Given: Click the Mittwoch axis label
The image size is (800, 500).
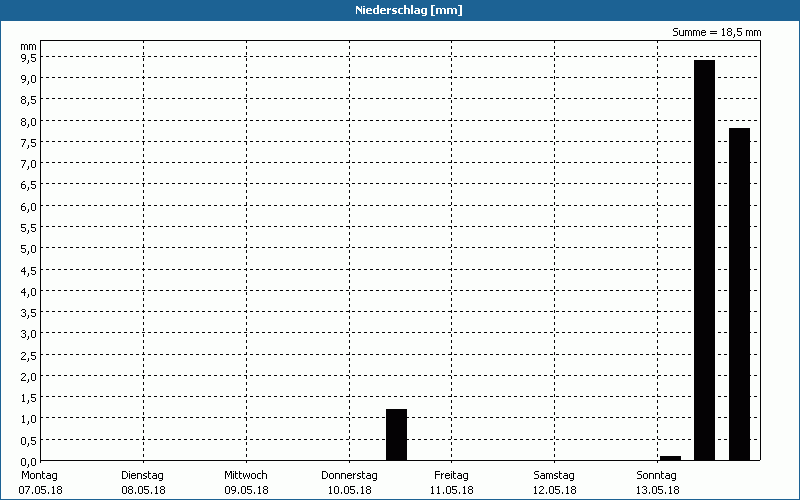Looking at the screenshot, I should pyautogui.click(x=245, y=475).
